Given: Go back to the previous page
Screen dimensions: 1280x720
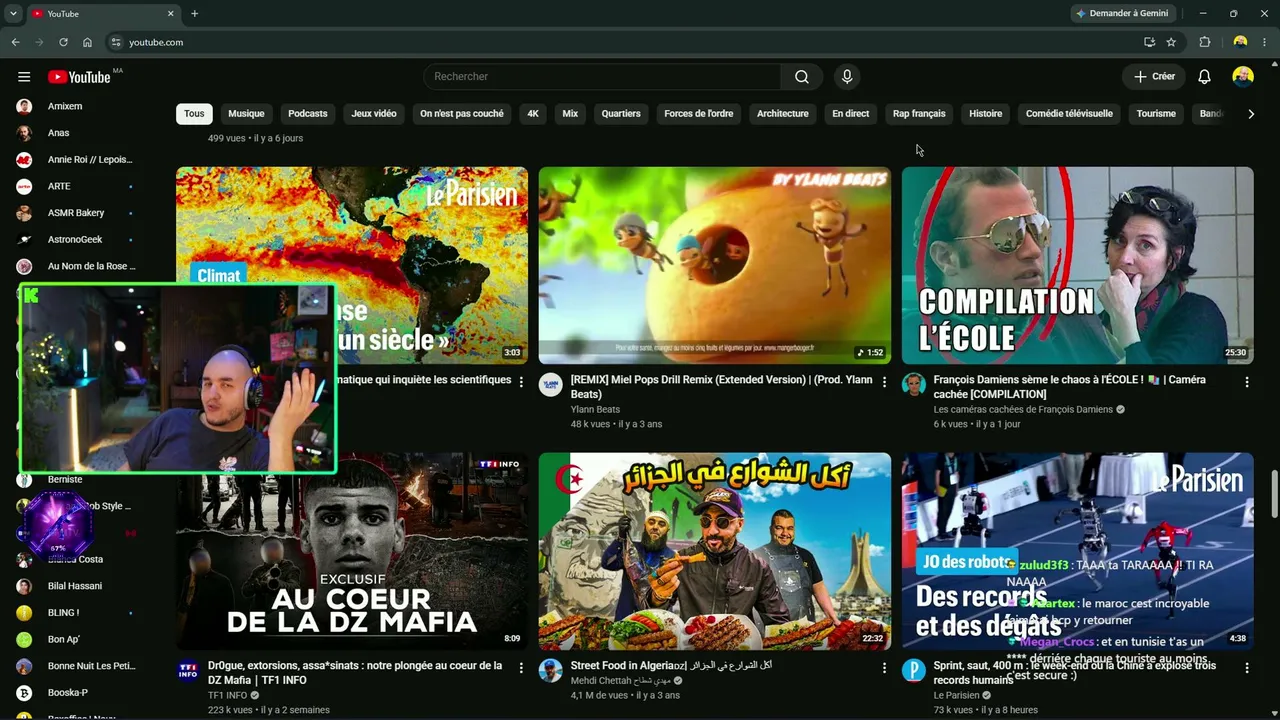Looking at the screenshot, I should 15,42.
